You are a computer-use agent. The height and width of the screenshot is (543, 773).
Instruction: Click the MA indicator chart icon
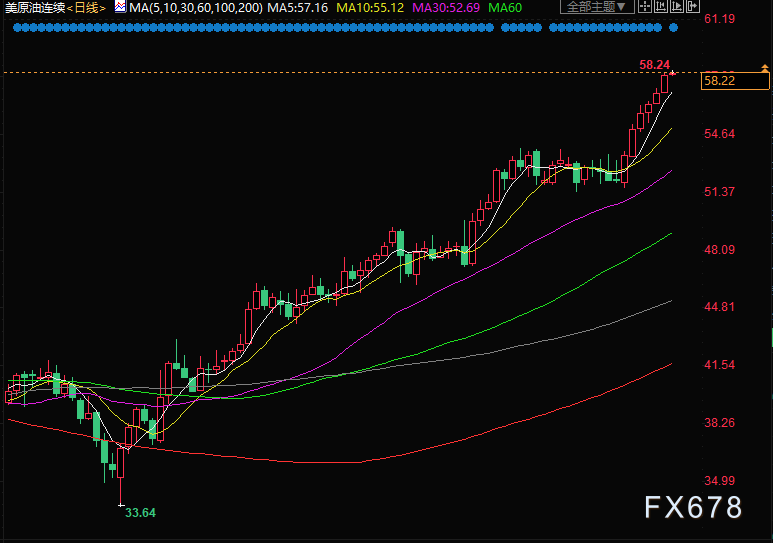[120, 7]
